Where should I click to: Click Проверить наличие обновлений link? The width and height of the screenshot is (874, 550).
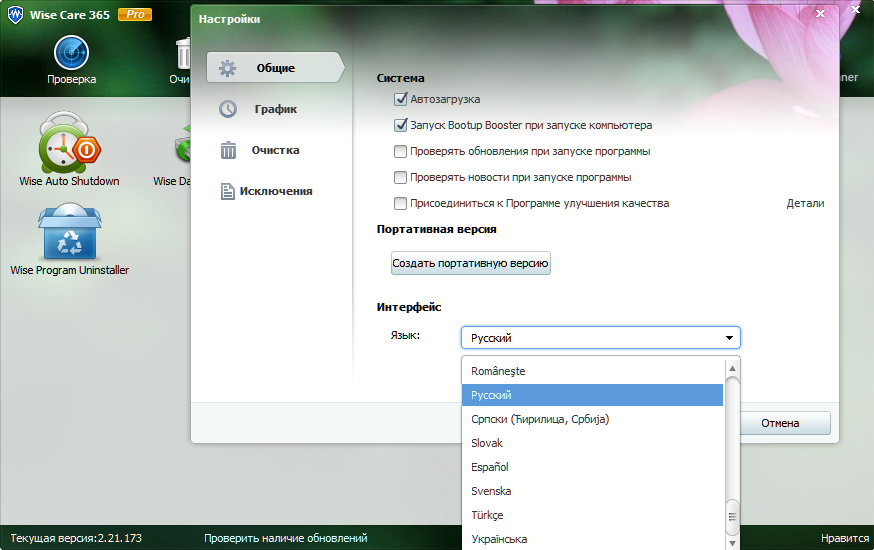point(285,538)
